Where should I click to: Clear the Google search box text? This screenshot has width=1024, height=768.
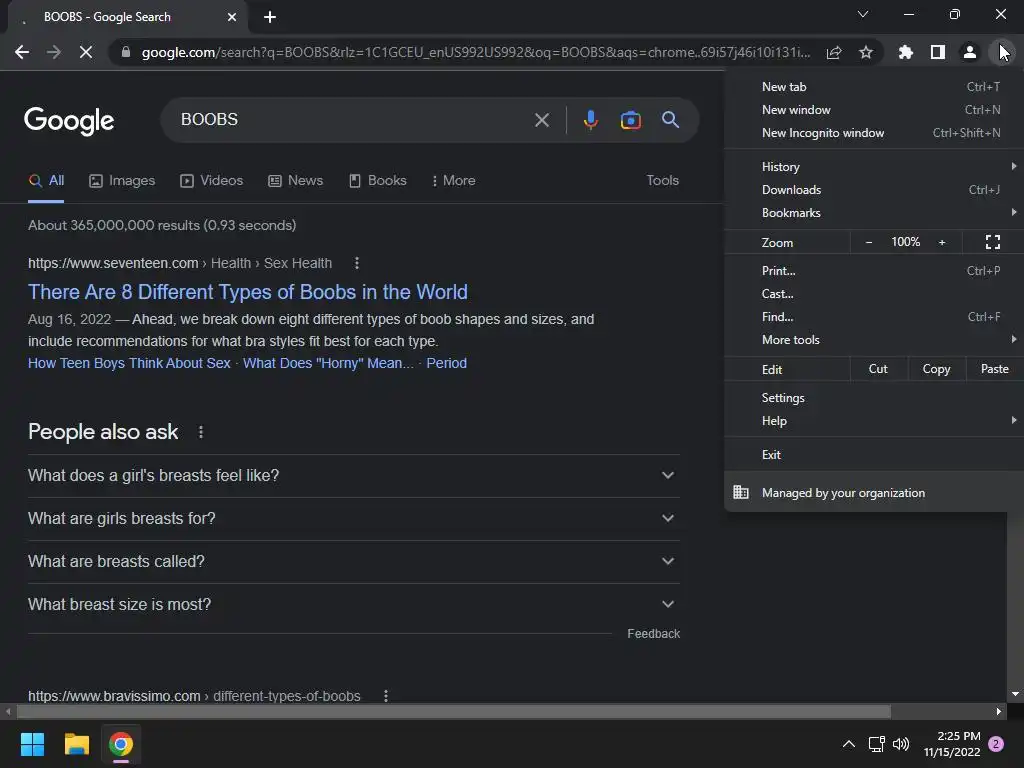tap(541, 120)
